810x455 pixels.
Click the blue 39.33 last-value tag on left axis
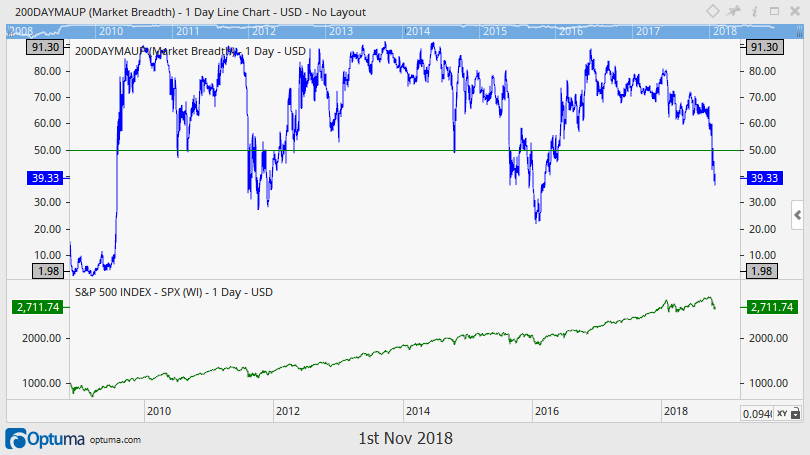(45, 178)
